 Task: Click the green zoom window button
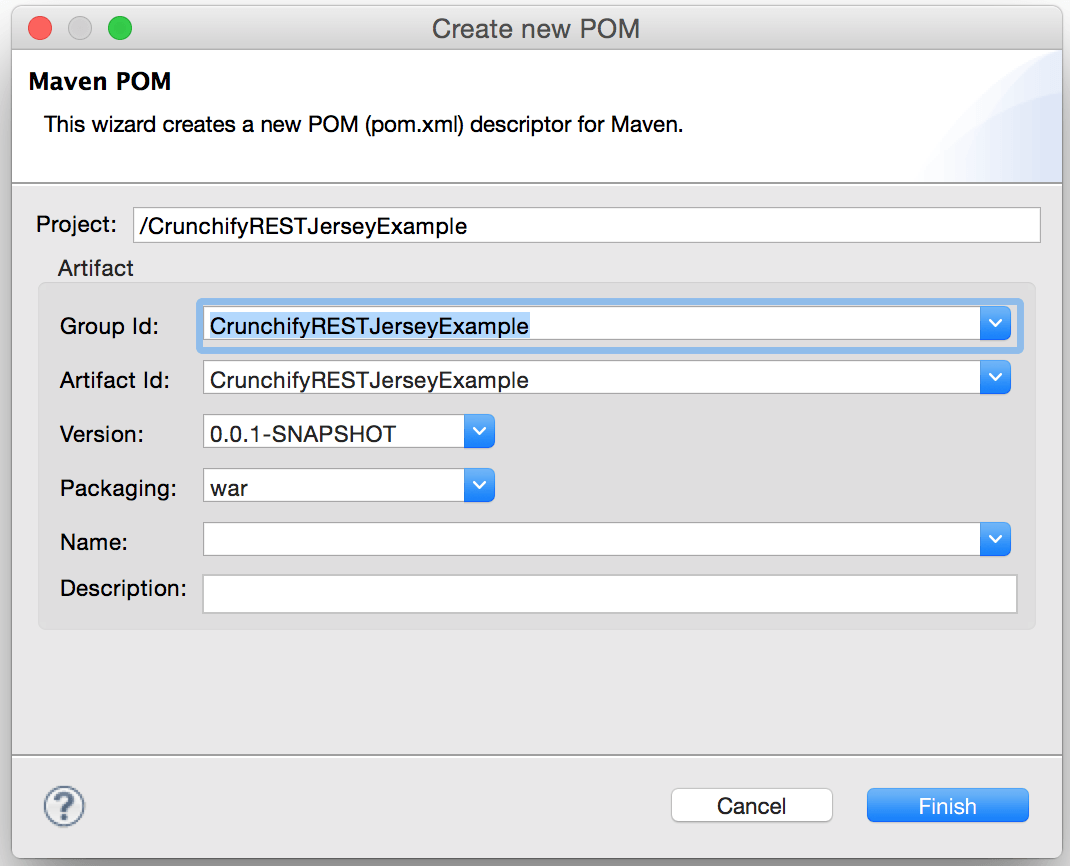pyautogui.click(x=120, y=28)
